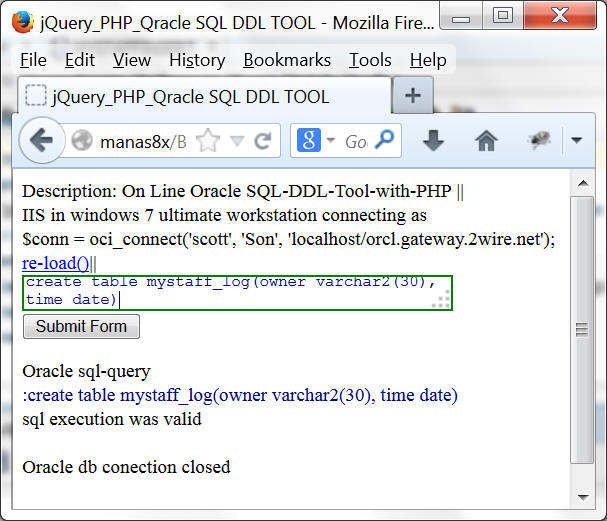This screenshot has height=521, width=607.
Task: Open the File menu
Action: (33, 60)
